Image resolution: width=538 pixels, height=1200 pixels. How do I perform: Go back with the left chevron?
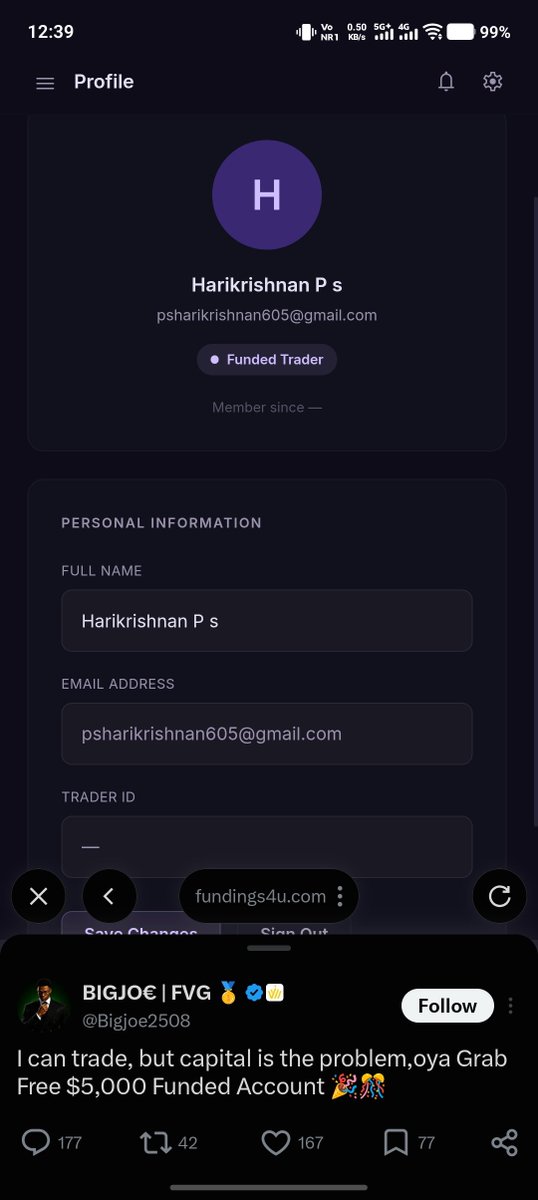click(109, 896)
